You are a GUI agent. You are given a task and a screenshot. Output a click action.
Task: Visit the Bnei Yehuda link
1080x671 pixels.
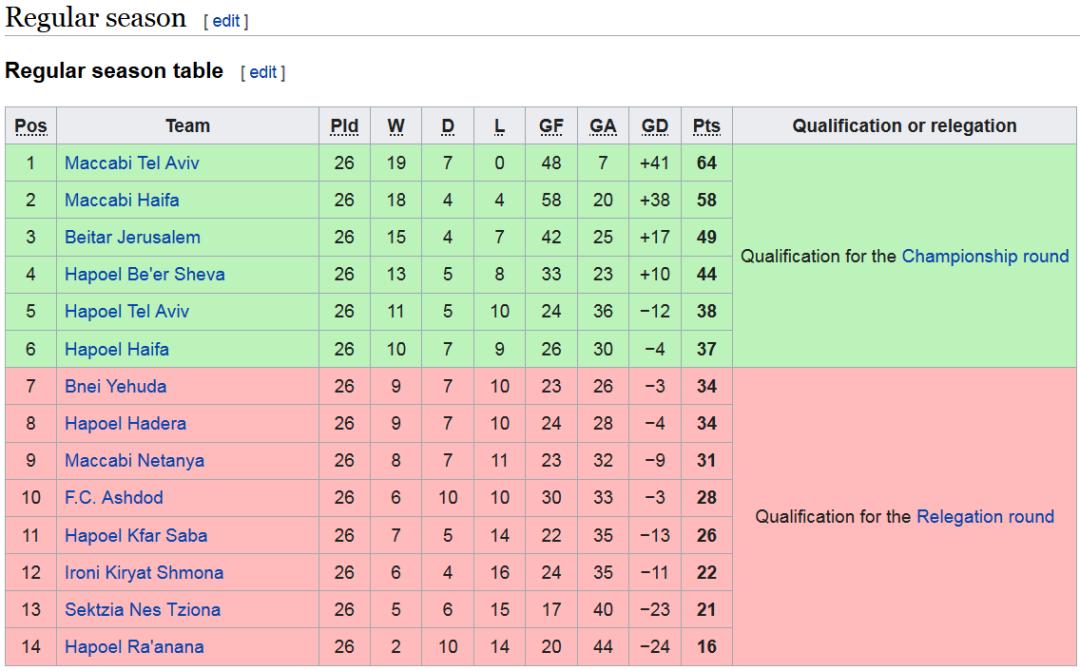click(116, 386)
